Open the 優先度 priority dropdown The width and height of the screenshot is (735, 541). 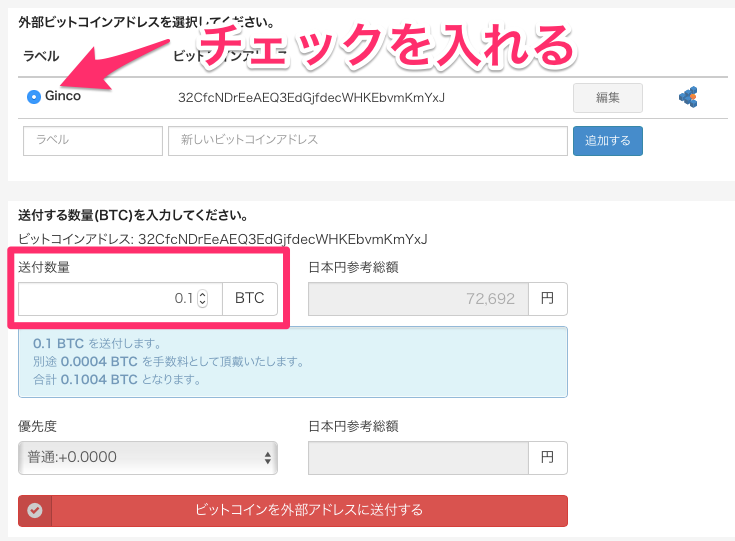click(x=148, y=457)
